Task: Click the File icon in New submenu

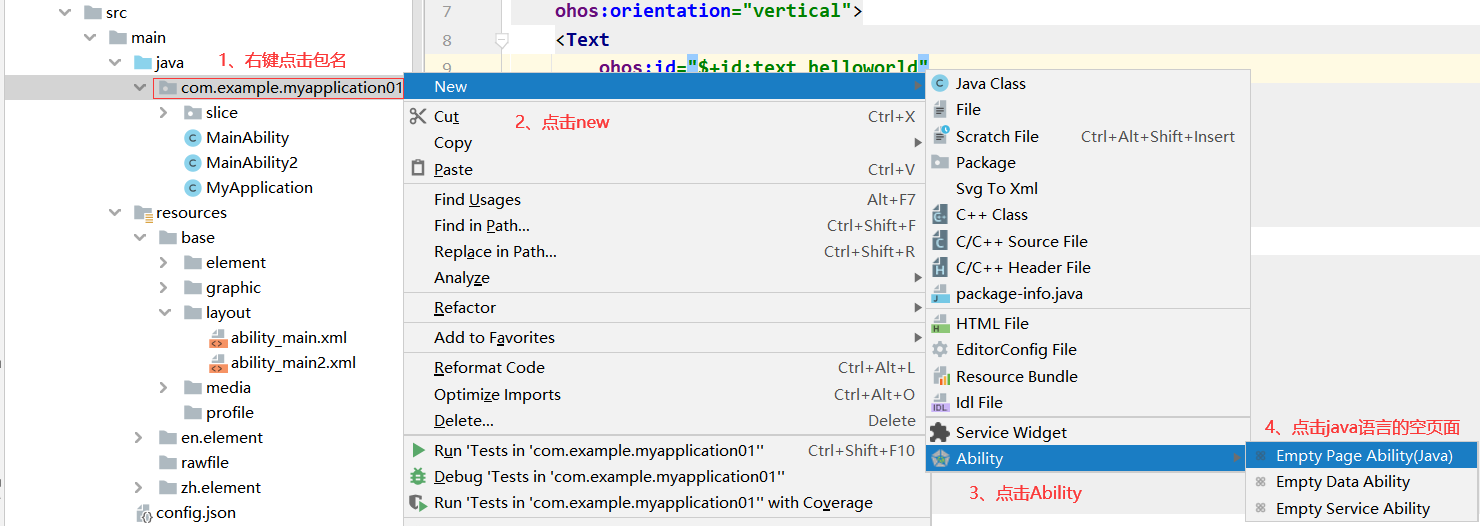Action: pos(940,110)
